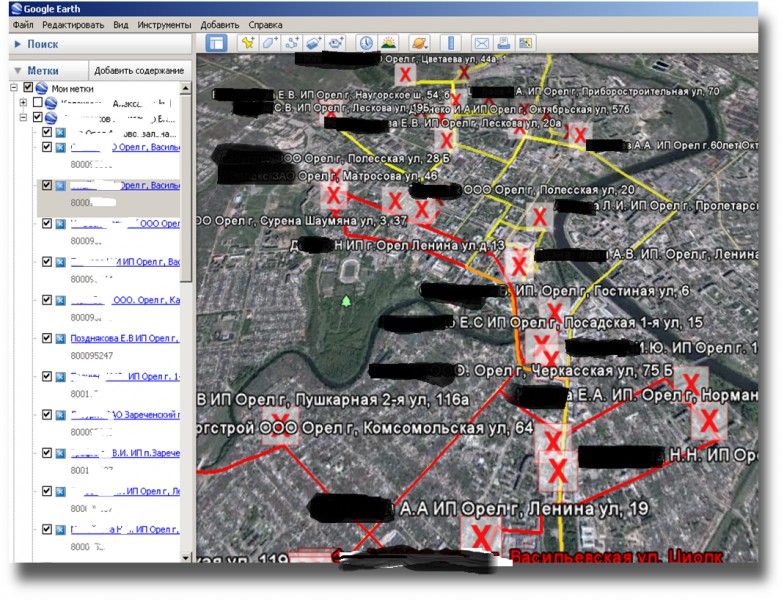
Task: Toggle sunlight across the landscape
Action: click(x=388, y=43)
